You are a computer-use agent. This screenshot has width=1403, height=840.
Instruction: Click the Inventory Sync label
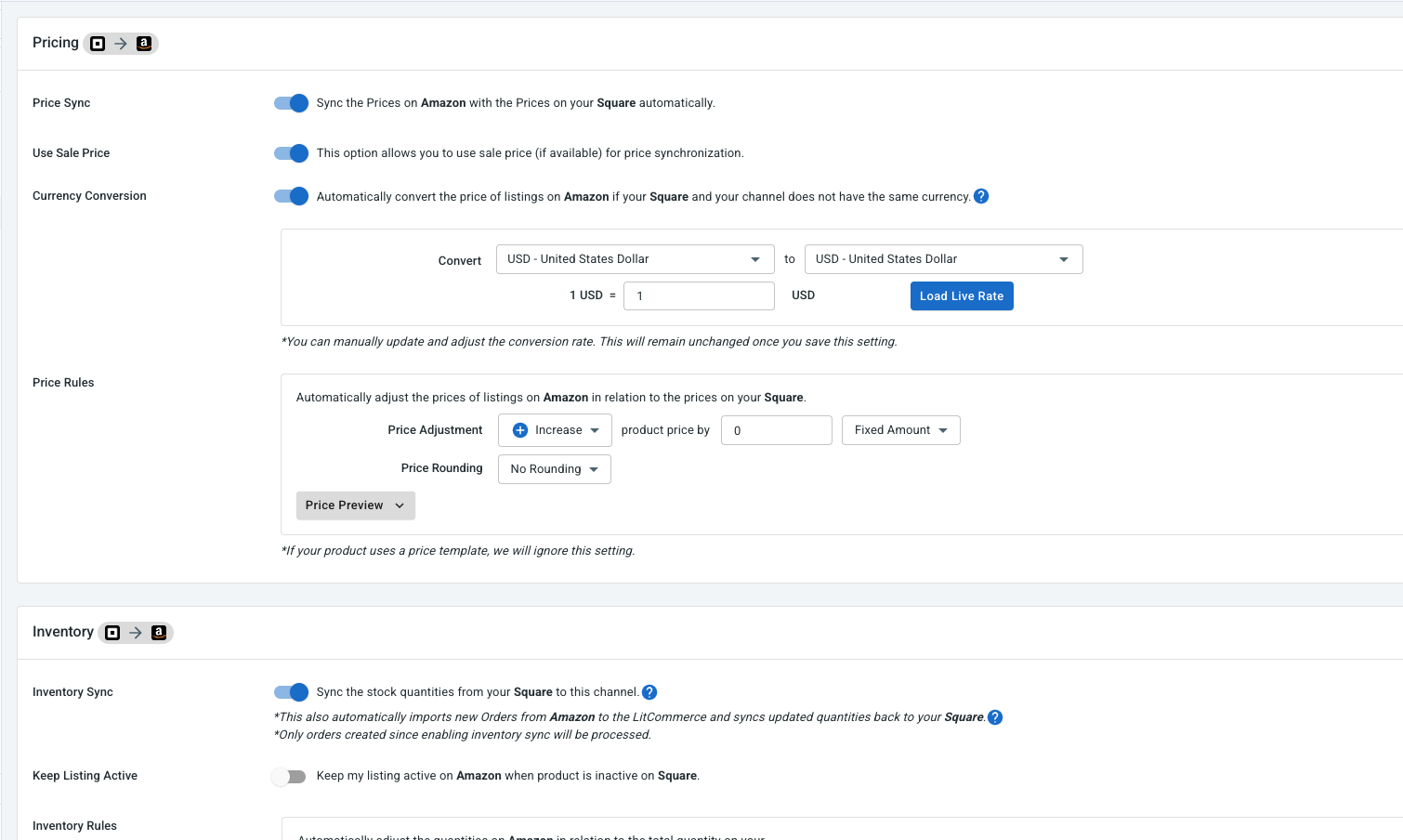pyautogui.click(x=72, y=692)
